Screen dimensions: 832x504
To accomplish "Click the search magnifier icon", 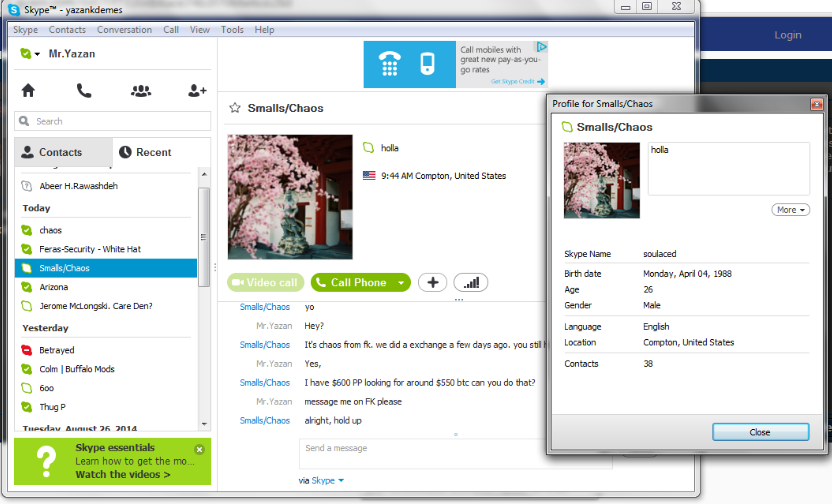I will pyautogui.click(x=24, y=121).
